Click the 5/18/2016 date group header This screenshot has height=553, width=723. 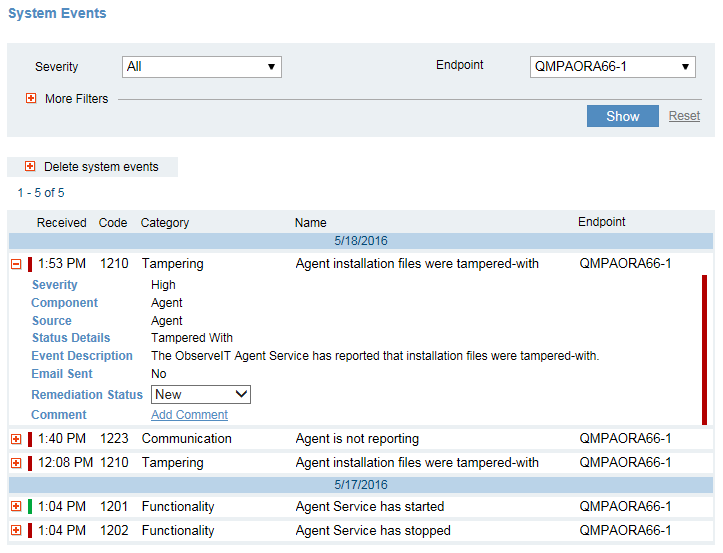(x=360, y=241)
